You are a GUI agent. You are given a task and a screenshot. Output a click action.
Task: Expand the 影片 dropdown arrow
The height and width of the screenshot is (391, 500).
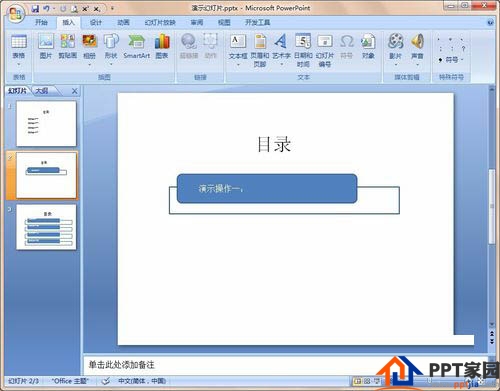(x=395, y=64)
